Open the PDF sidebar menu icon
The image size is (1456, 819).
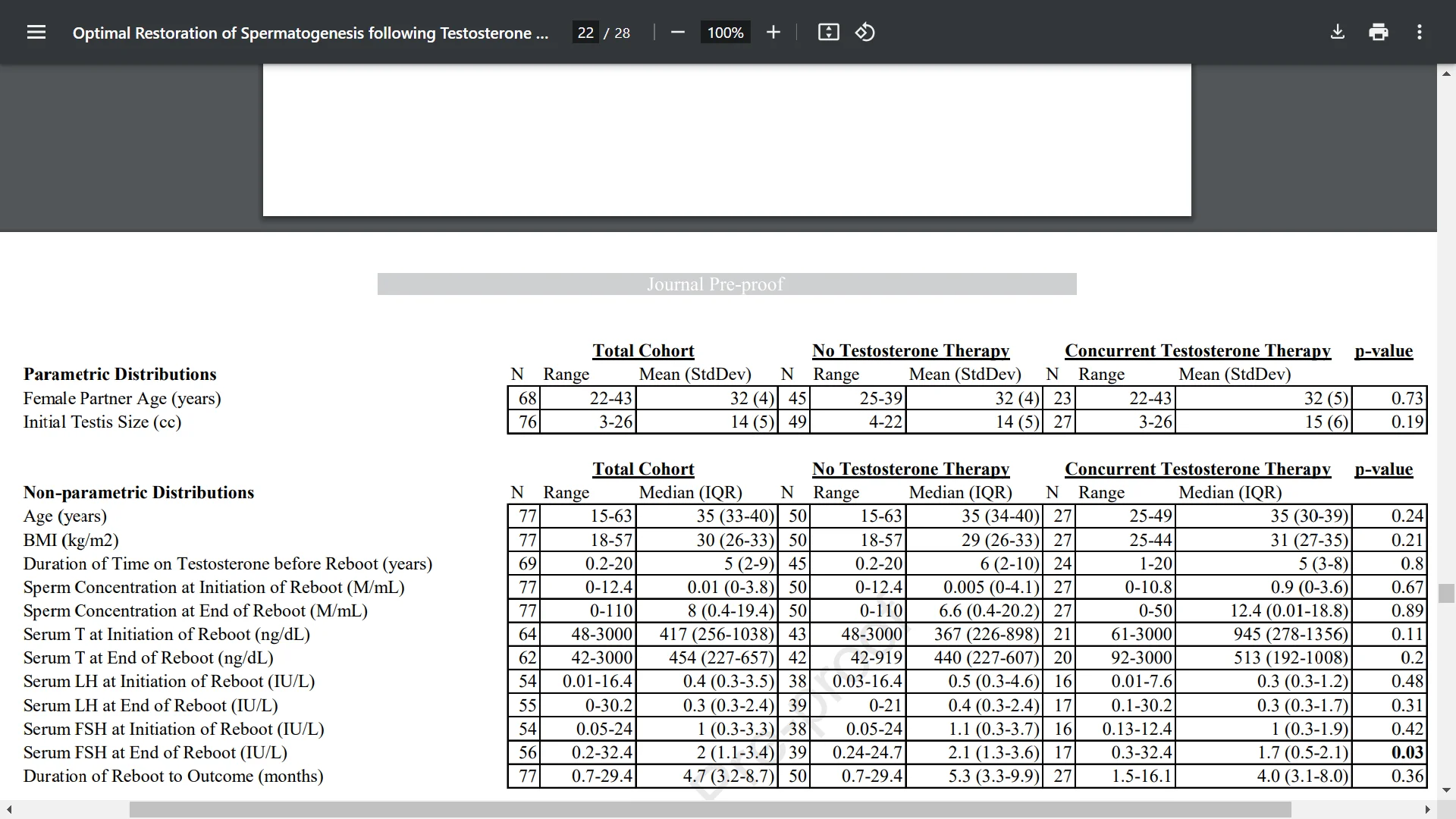tap(36, 32)
